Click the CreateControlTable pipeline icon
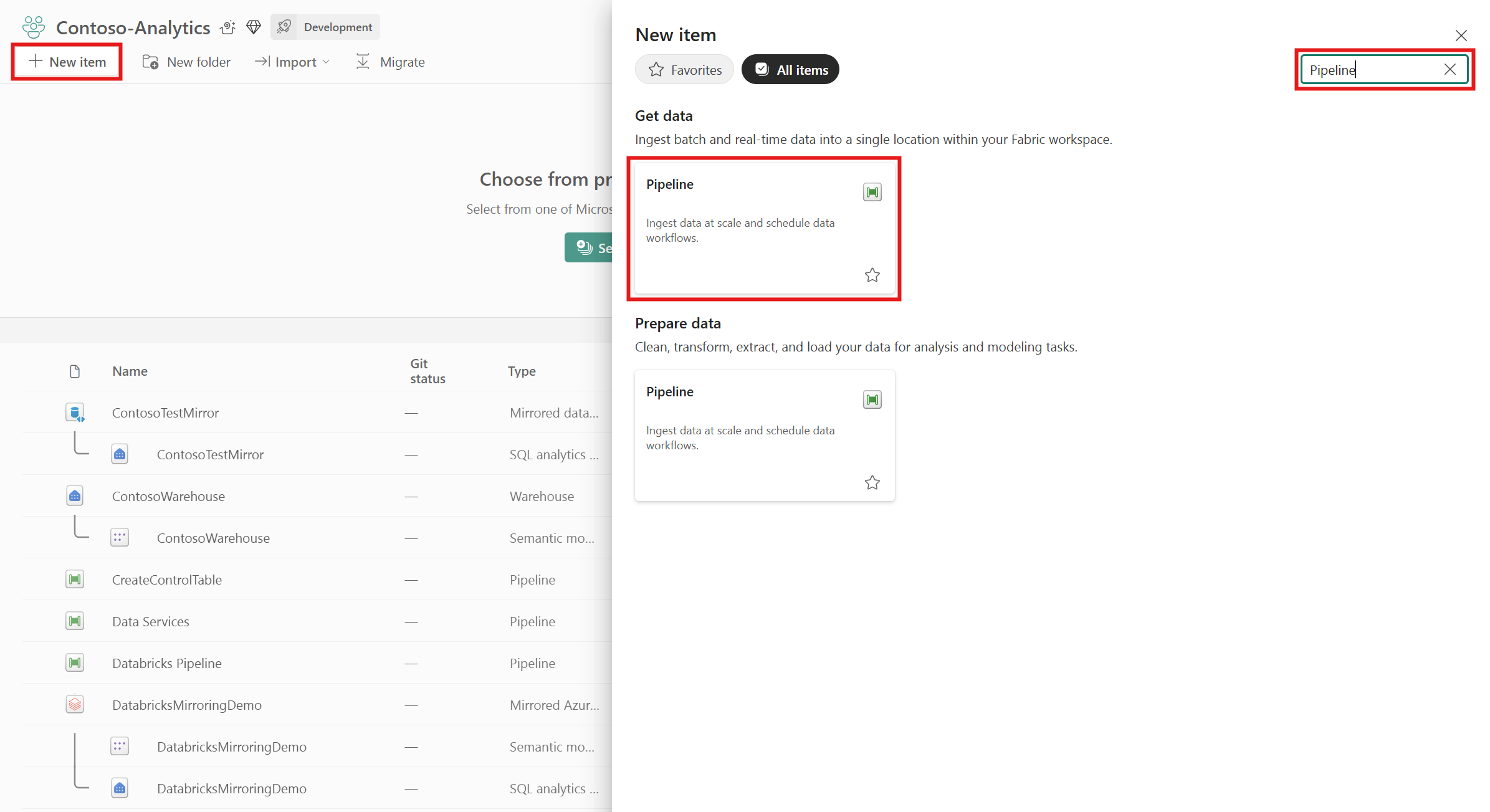1490x812 pixels. click(75, 580)
